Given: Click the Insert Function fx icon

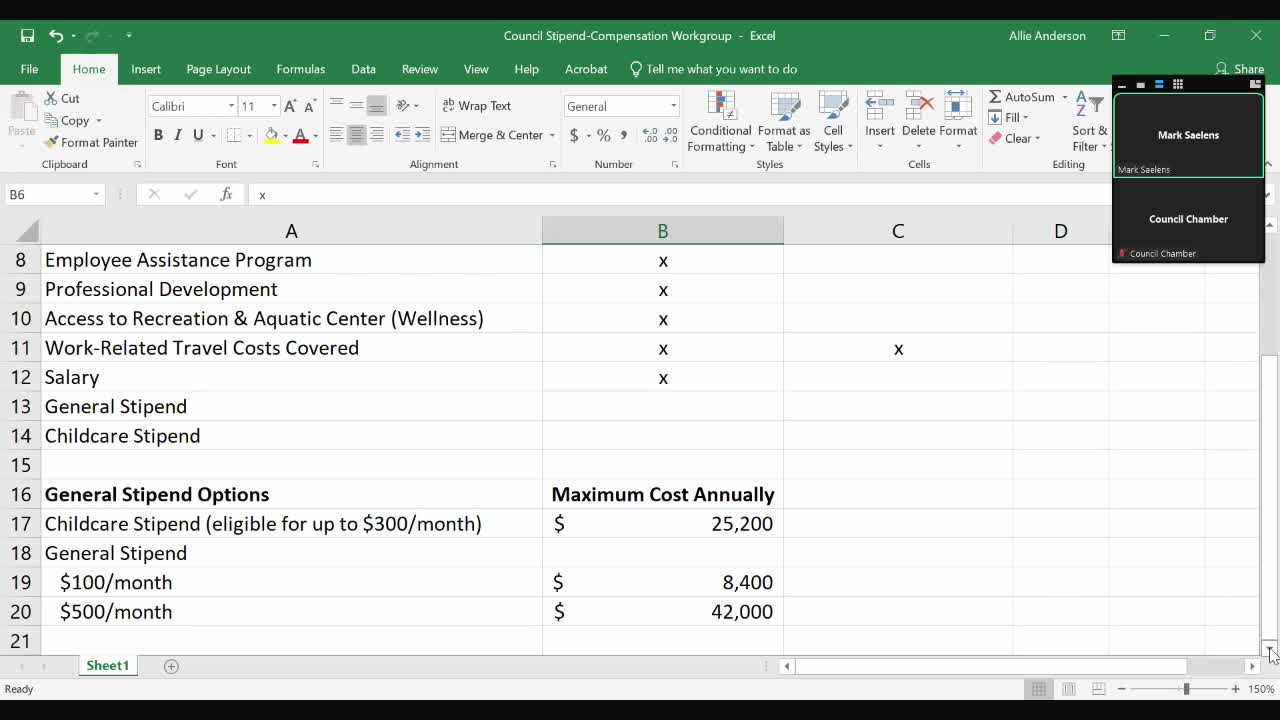Looking at the screenshot, I should point(227,194).
